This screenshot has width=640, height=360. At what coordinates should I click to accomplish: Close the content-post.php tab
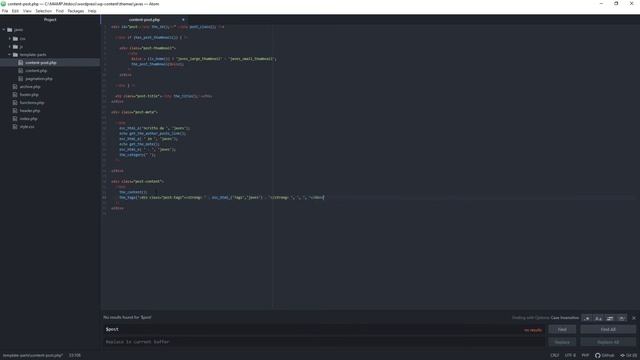(183, 20)
